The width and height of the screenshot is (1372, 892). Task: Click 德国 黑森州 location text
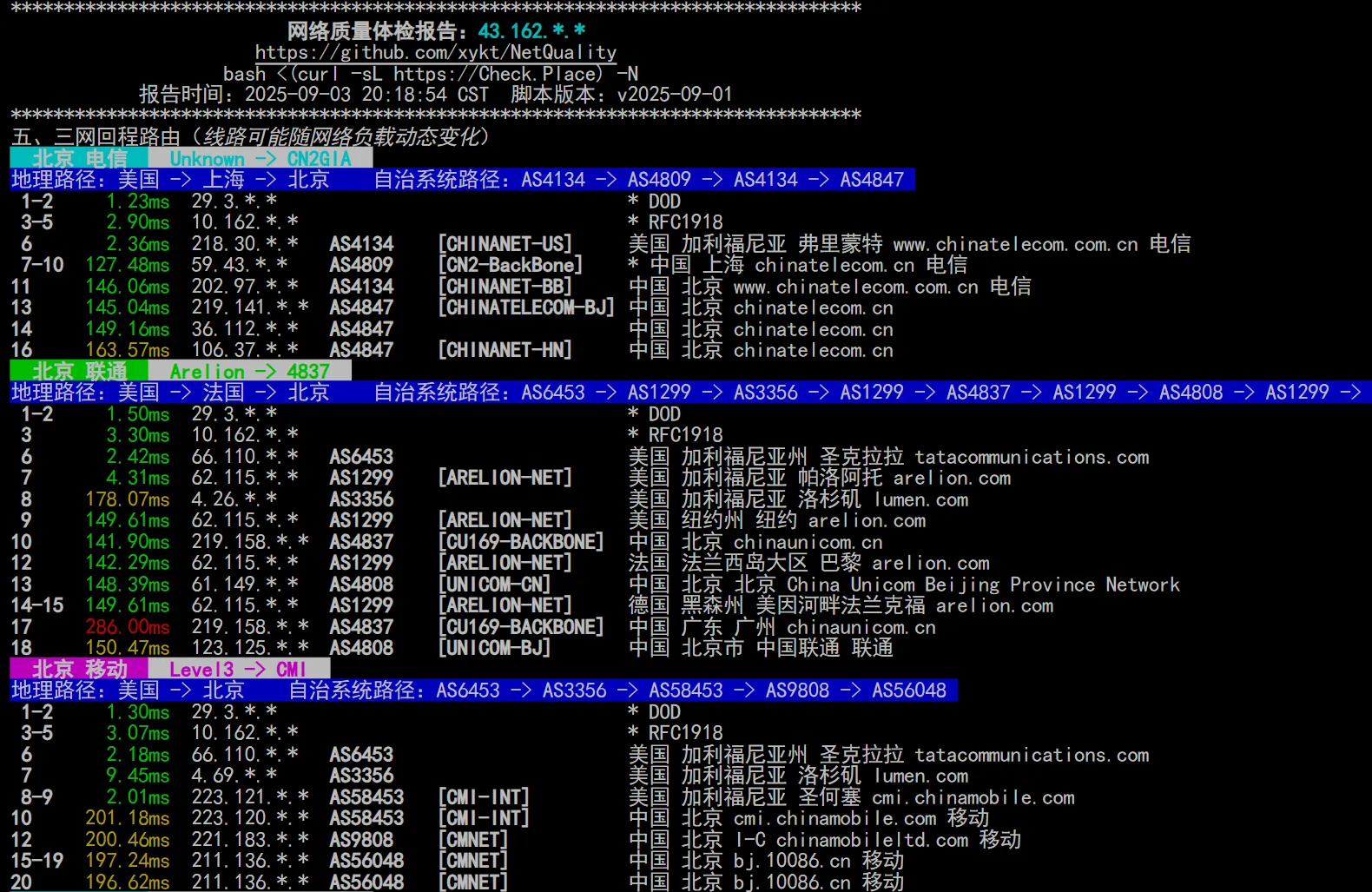(686, 605)
